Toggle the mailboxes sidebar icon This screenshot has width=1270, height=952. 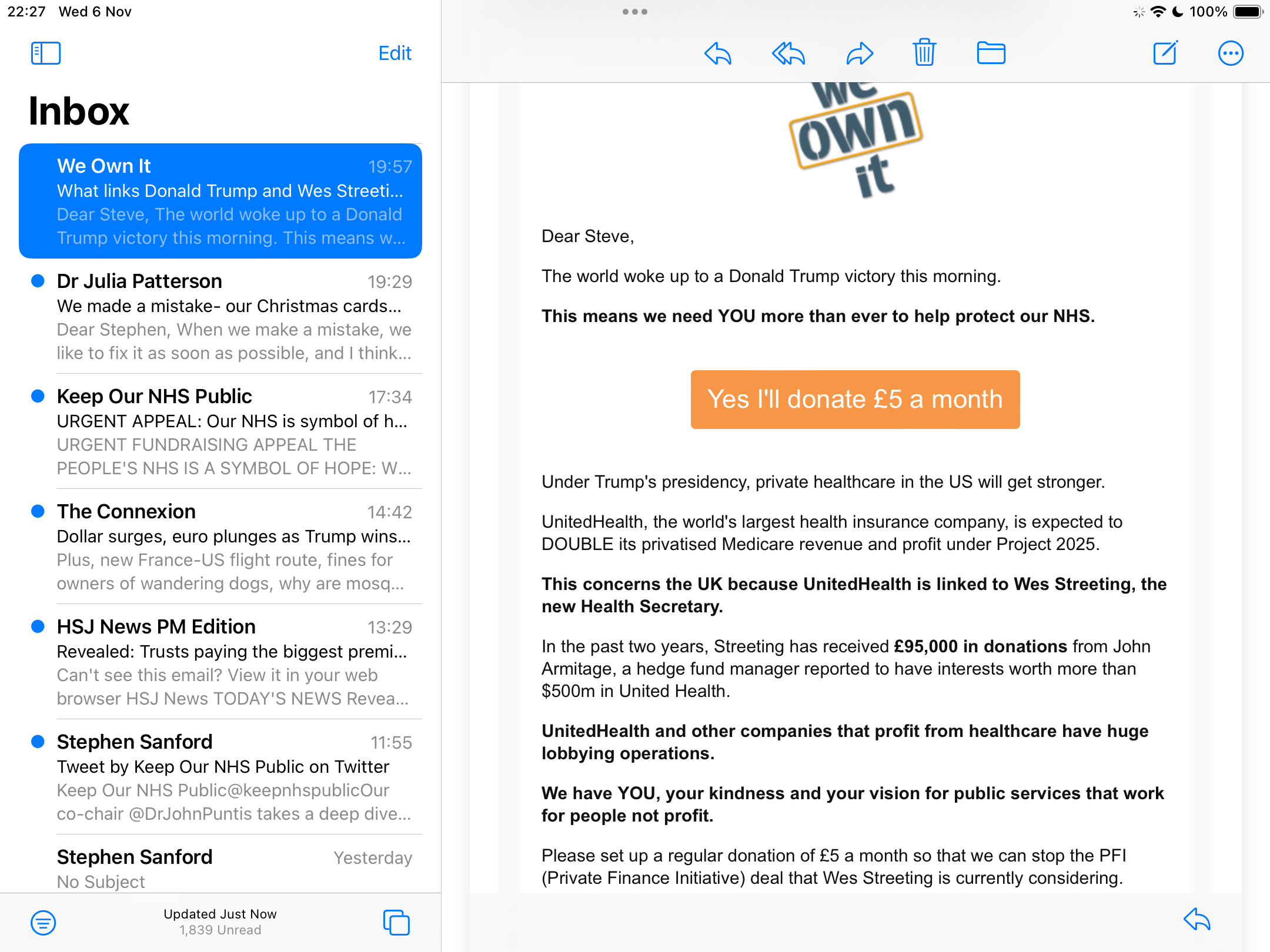pyautogui.click(x=46, y=53)
